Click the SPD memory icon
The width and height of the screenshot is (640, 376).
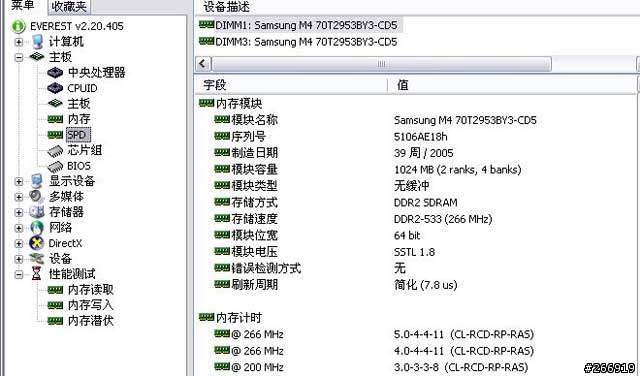click(x=55, y=135)
